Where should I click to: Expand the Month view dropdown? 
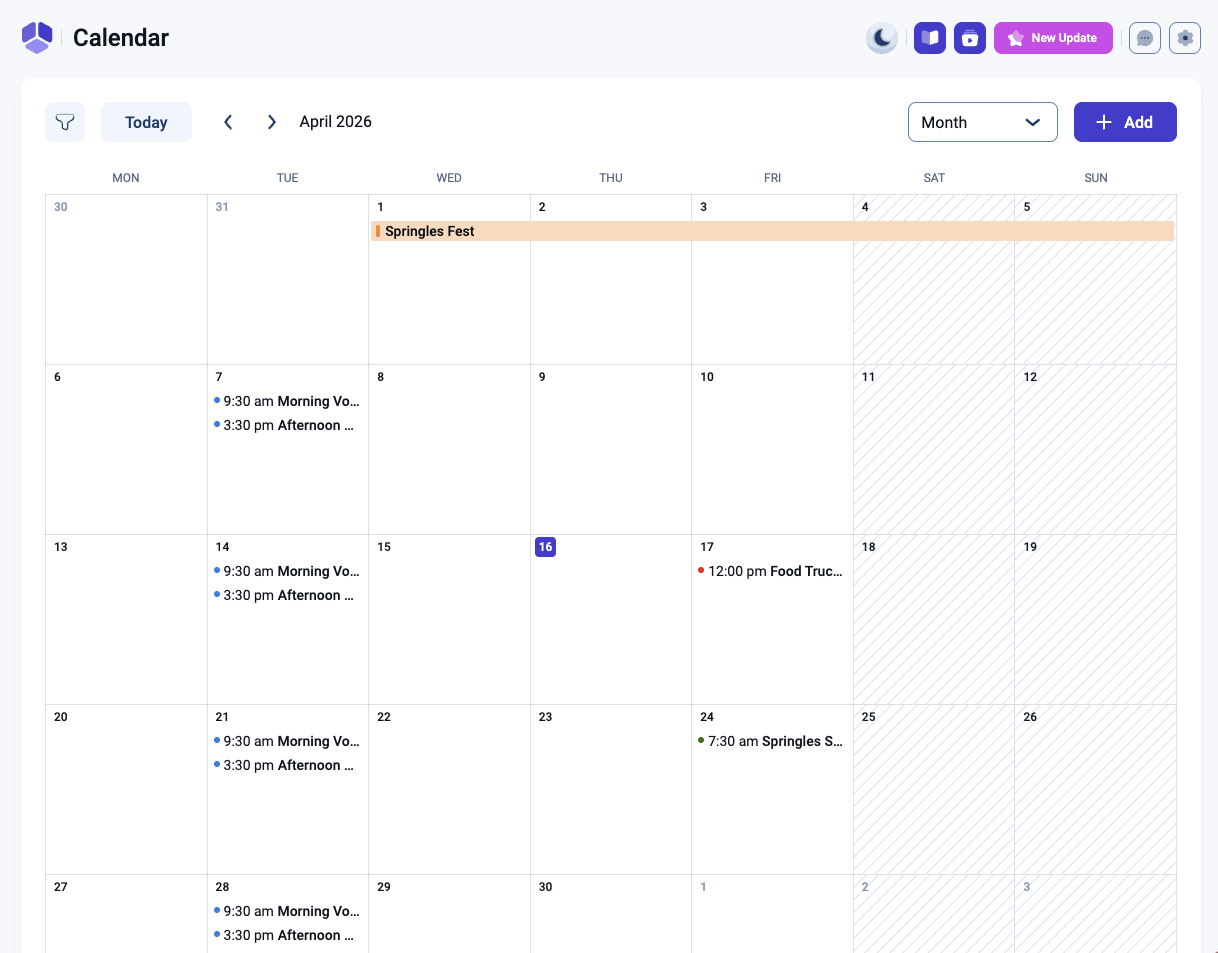[982, 122]
